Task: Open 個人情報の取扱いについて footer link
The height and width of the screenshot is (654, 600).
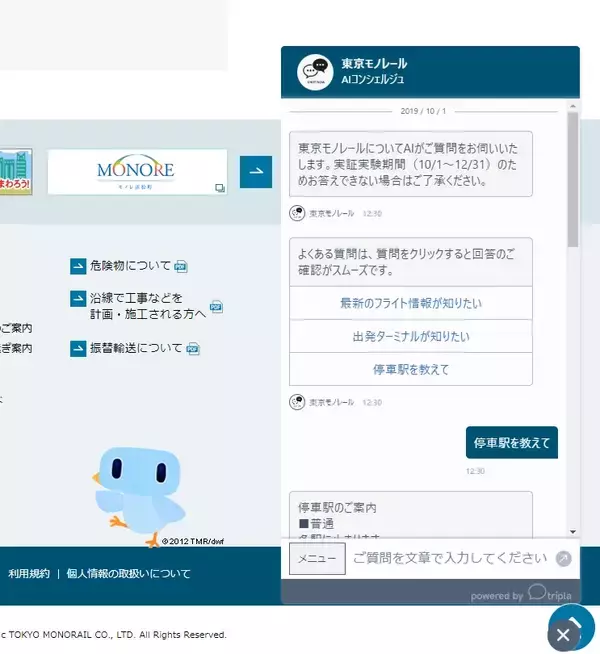Action: (128, 574)
